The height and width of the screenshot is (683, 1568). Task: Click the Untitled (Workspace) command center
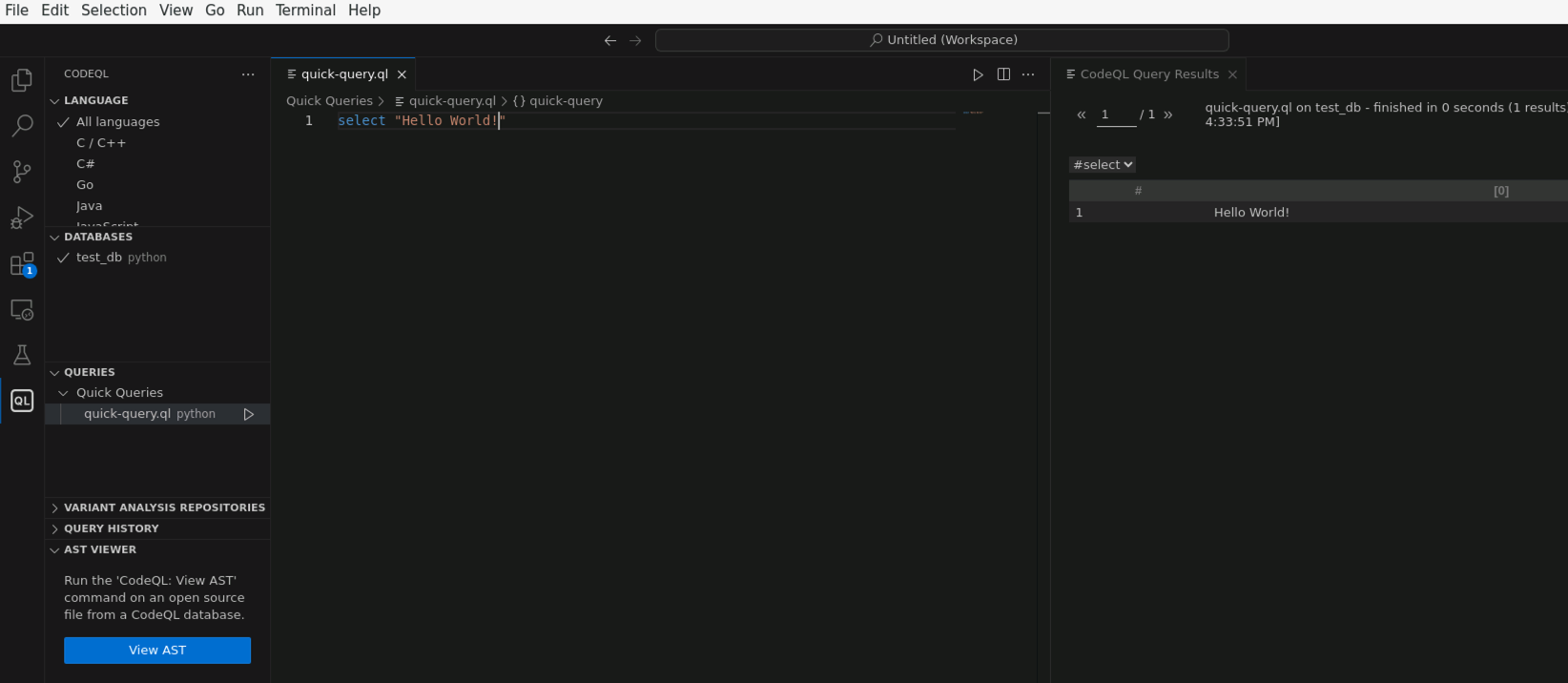[x=942, y=40]
